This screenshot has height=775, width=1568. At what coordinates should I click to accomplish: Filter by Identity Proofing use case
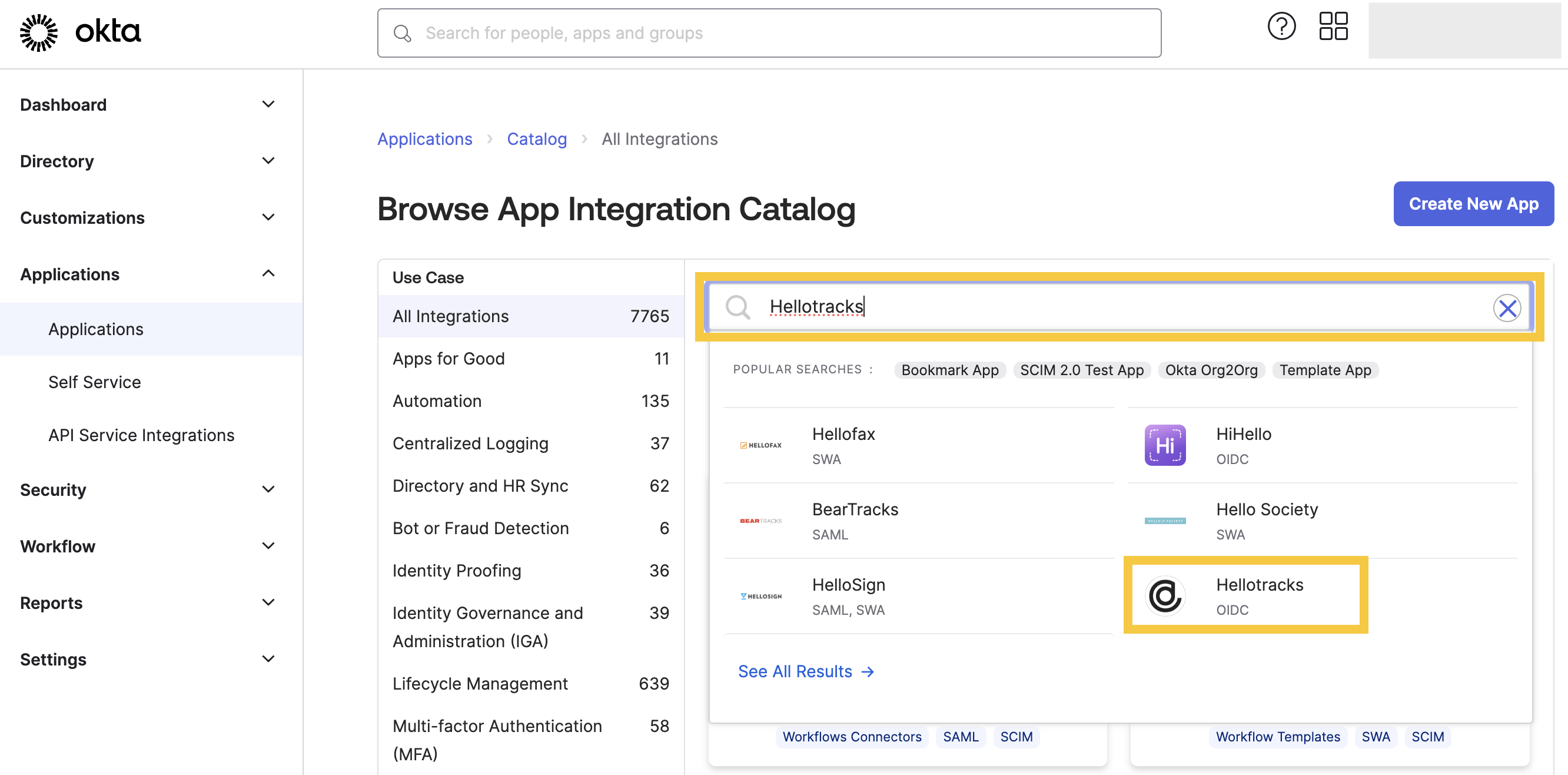(531, 571)
